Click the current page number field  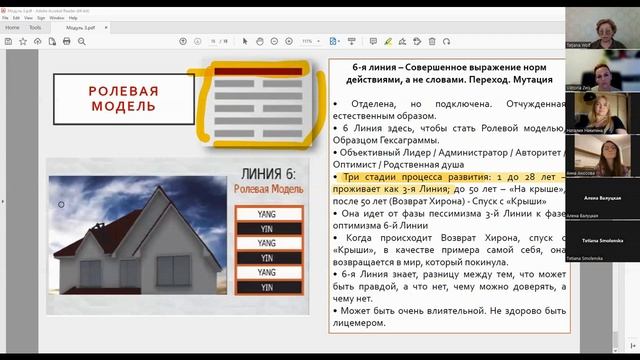[x=213, y=41]
